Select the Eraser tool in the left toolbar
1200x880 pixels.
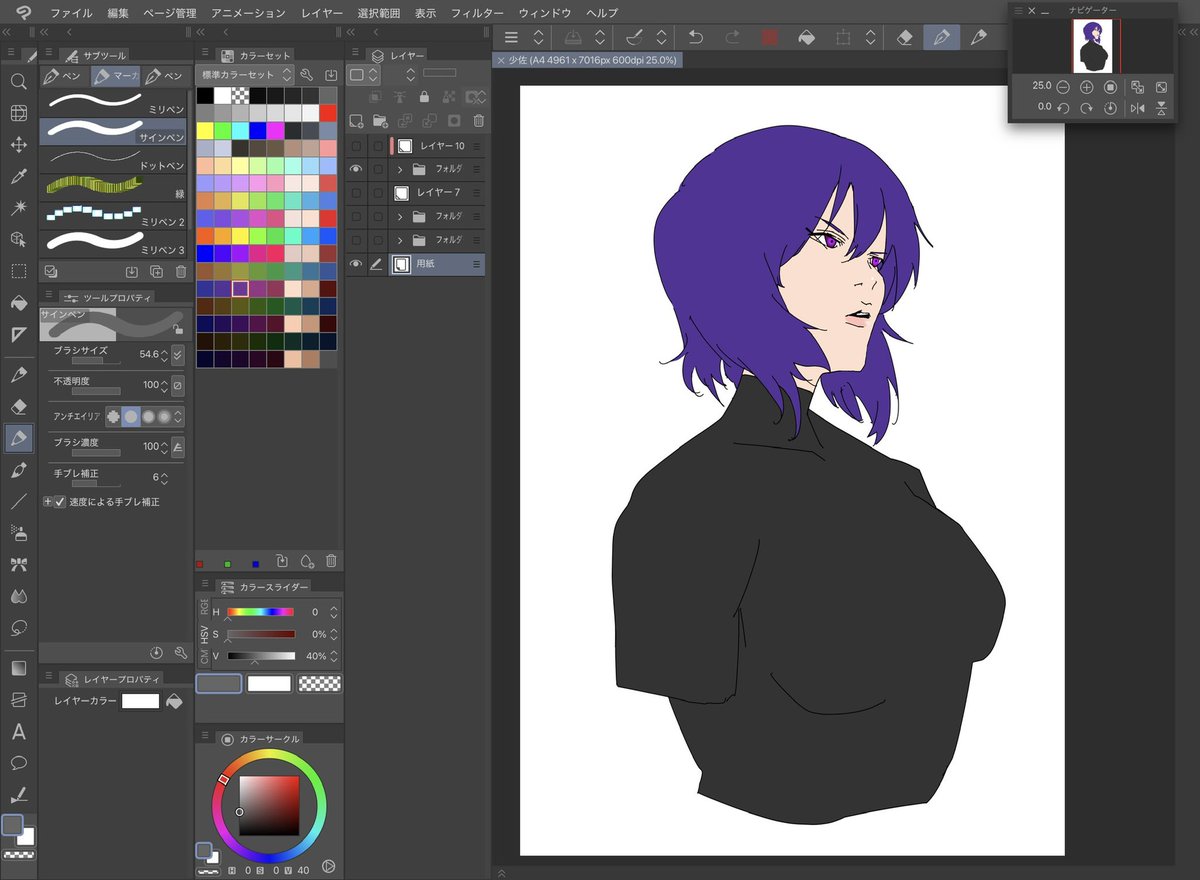(x=18, y=406)
